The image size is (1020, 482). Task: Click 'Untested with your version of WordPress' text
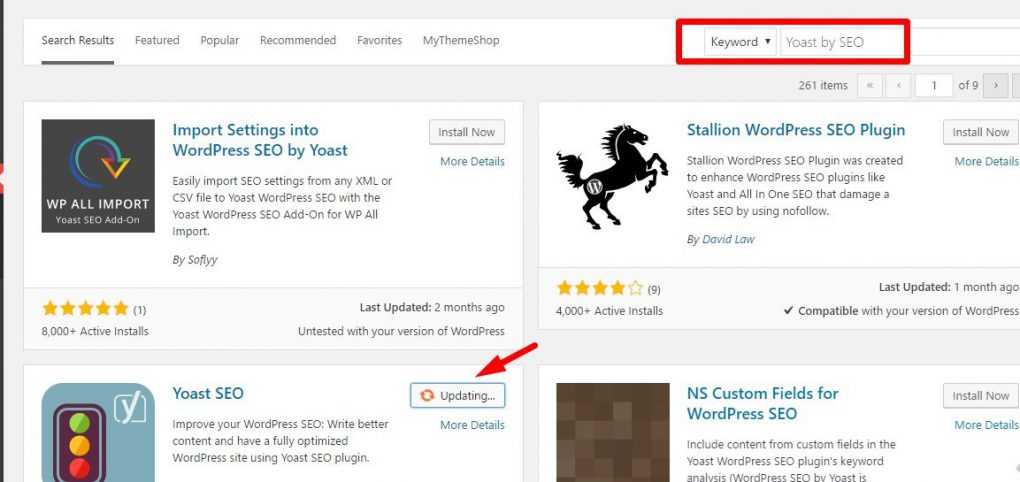click(x=401, y=331)
